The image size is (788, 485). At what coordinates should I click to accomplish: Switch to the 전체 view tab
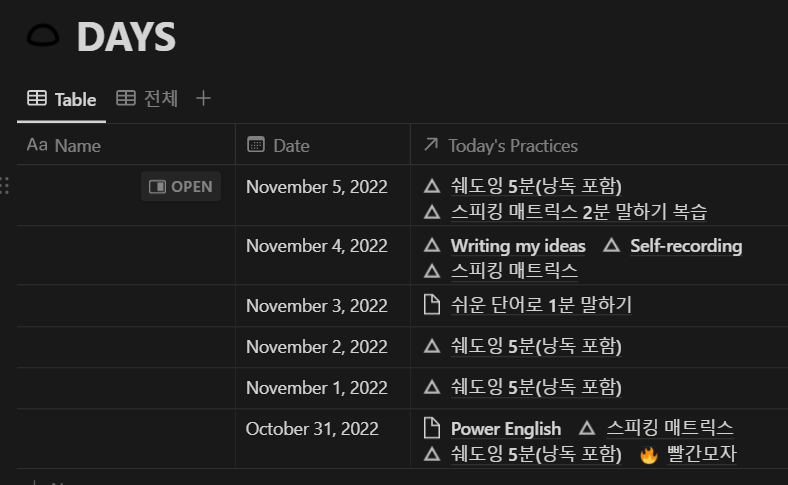coord(147,99)
